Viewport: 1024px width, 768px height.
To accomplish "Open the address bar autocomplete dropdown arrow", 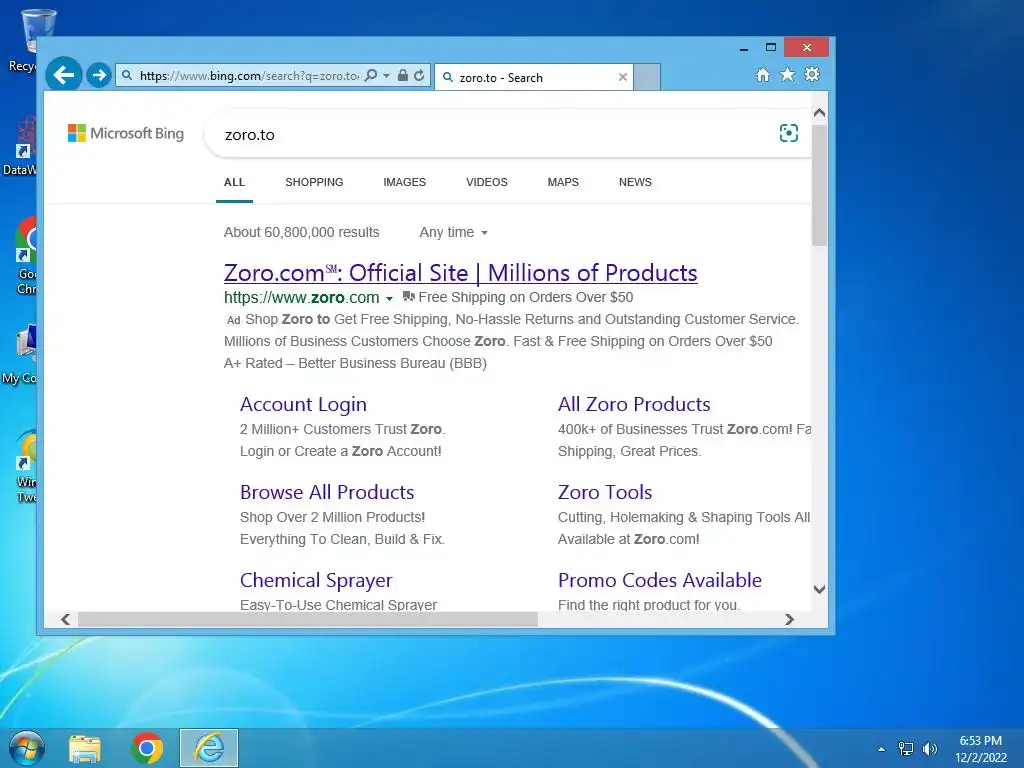I will (386, 76).
